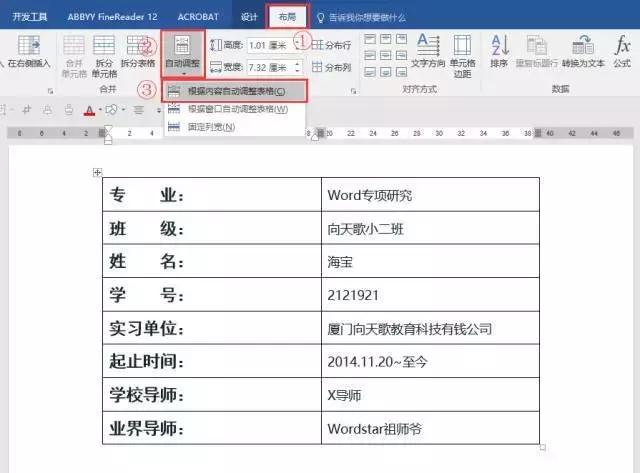Click the label cell '学校导师:'
The height and width of the screenshot is (473, 640).
(x=212, y=395)
